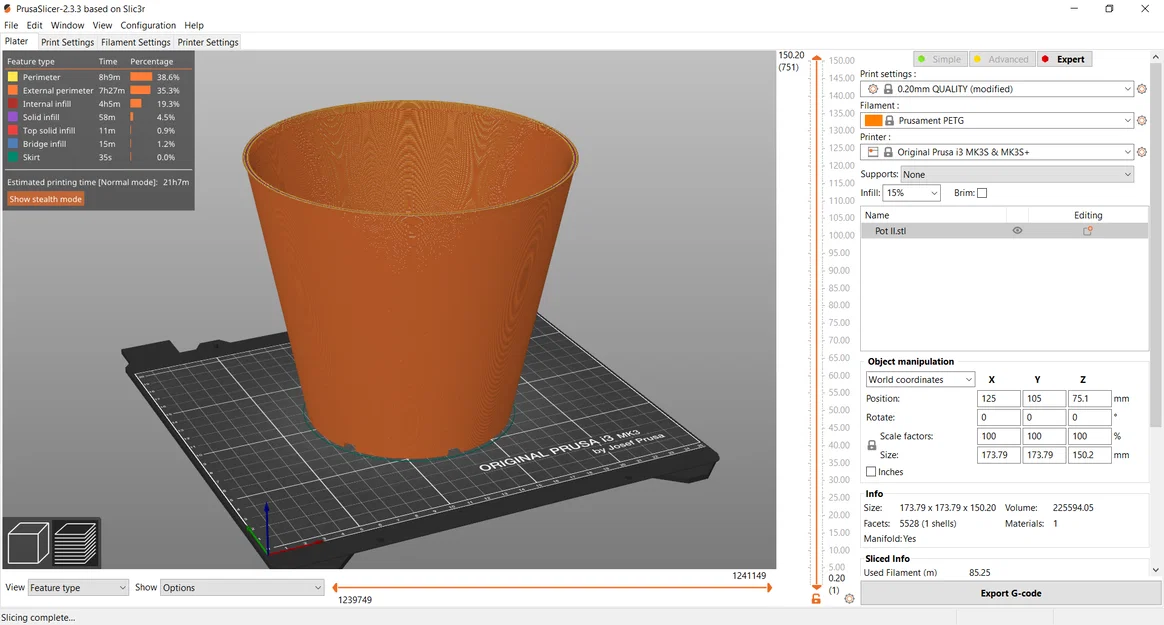
Task: Click the layer slider settings cog icon
Action: (849, 598)
